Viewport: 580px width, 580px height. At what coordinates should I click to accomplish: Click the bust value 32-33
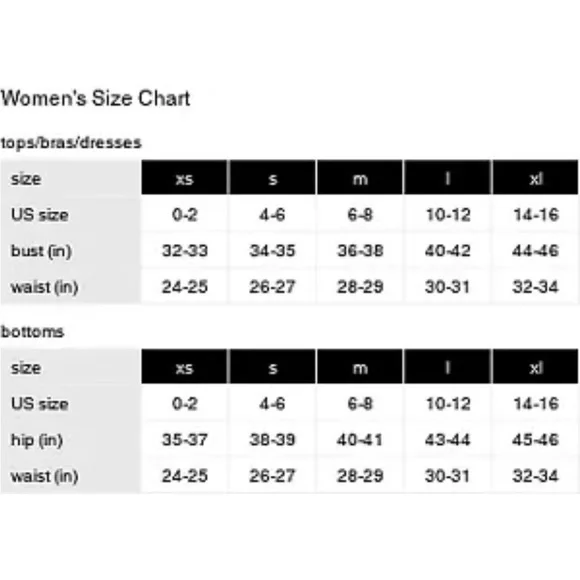click(185, 251)
